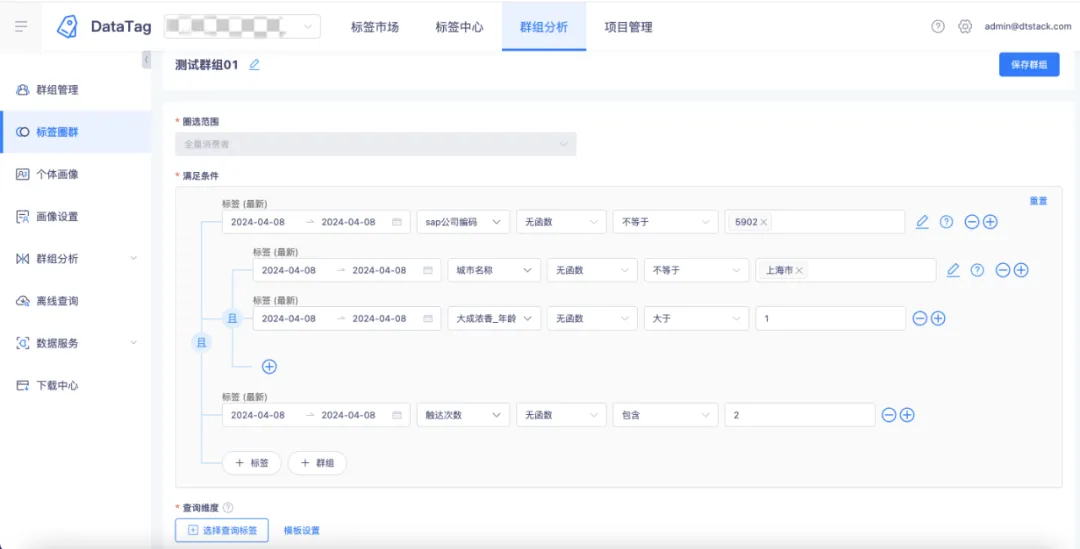Open settings gear icon in header

pyautogui.click(x=965, y=26)
